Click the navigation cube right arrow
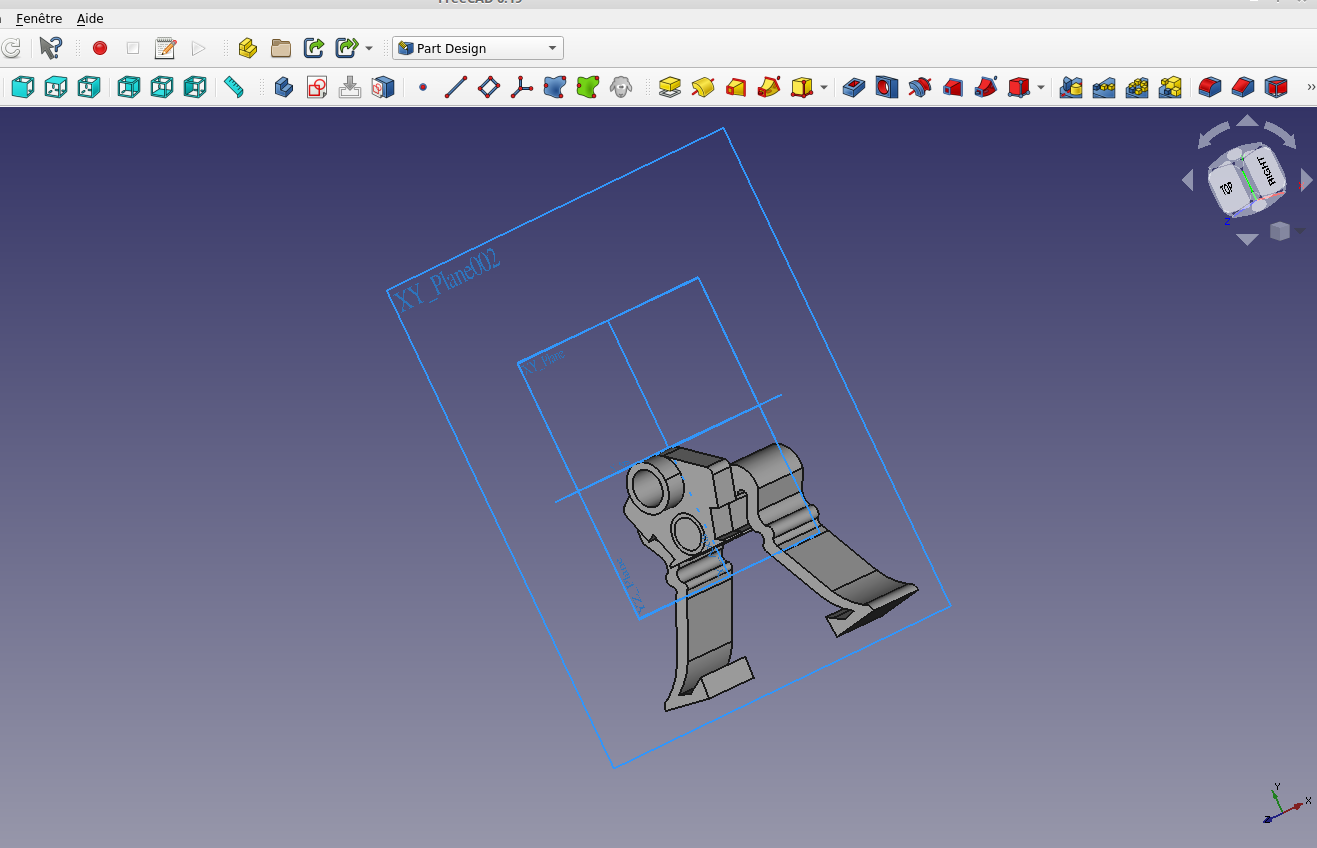This screenshot has height=848, width=1317. coord(1305,180)
